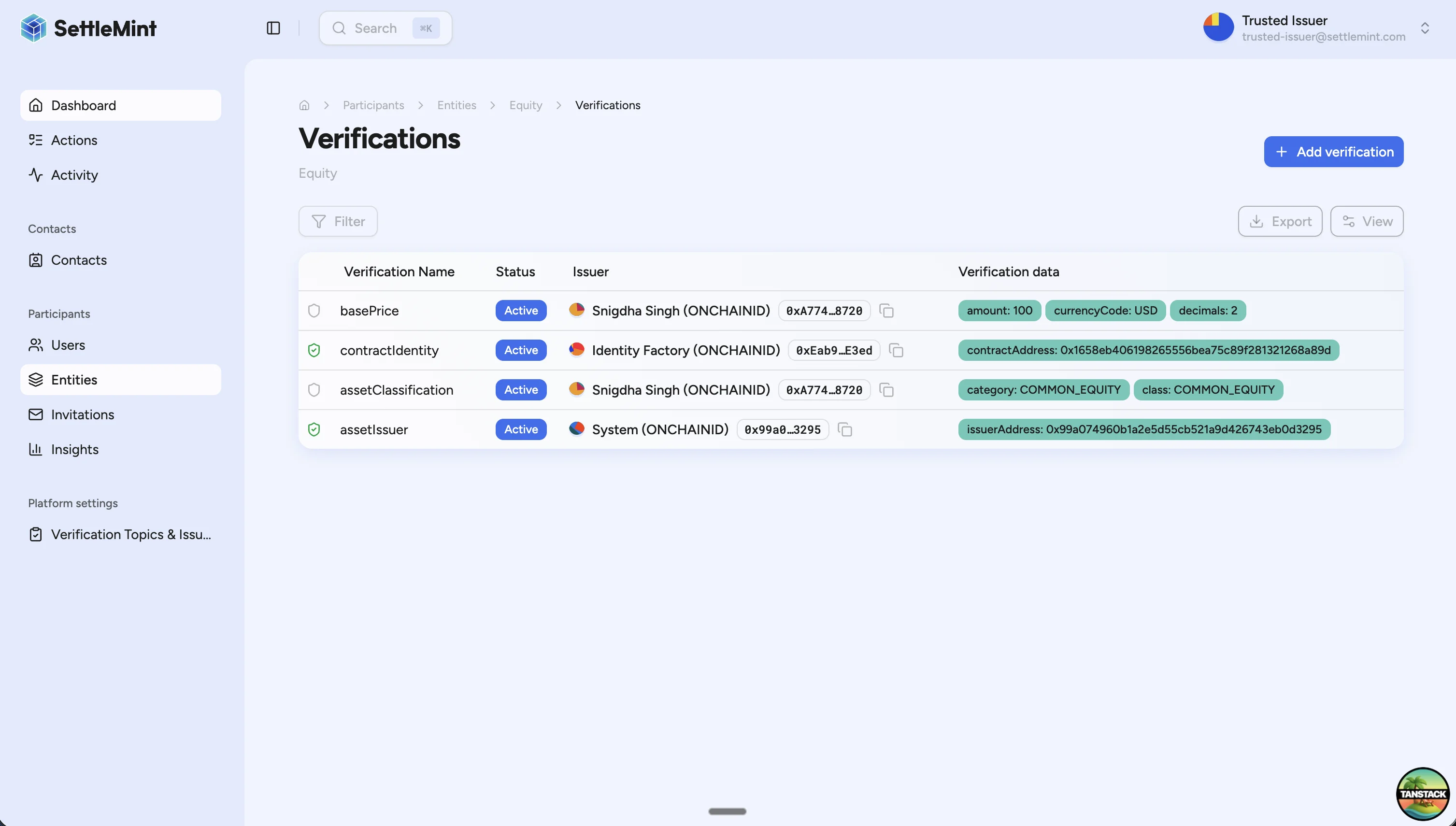Open the TanStack devtools icon
The image size is (1456, 826).
[x=1423, y=793]
